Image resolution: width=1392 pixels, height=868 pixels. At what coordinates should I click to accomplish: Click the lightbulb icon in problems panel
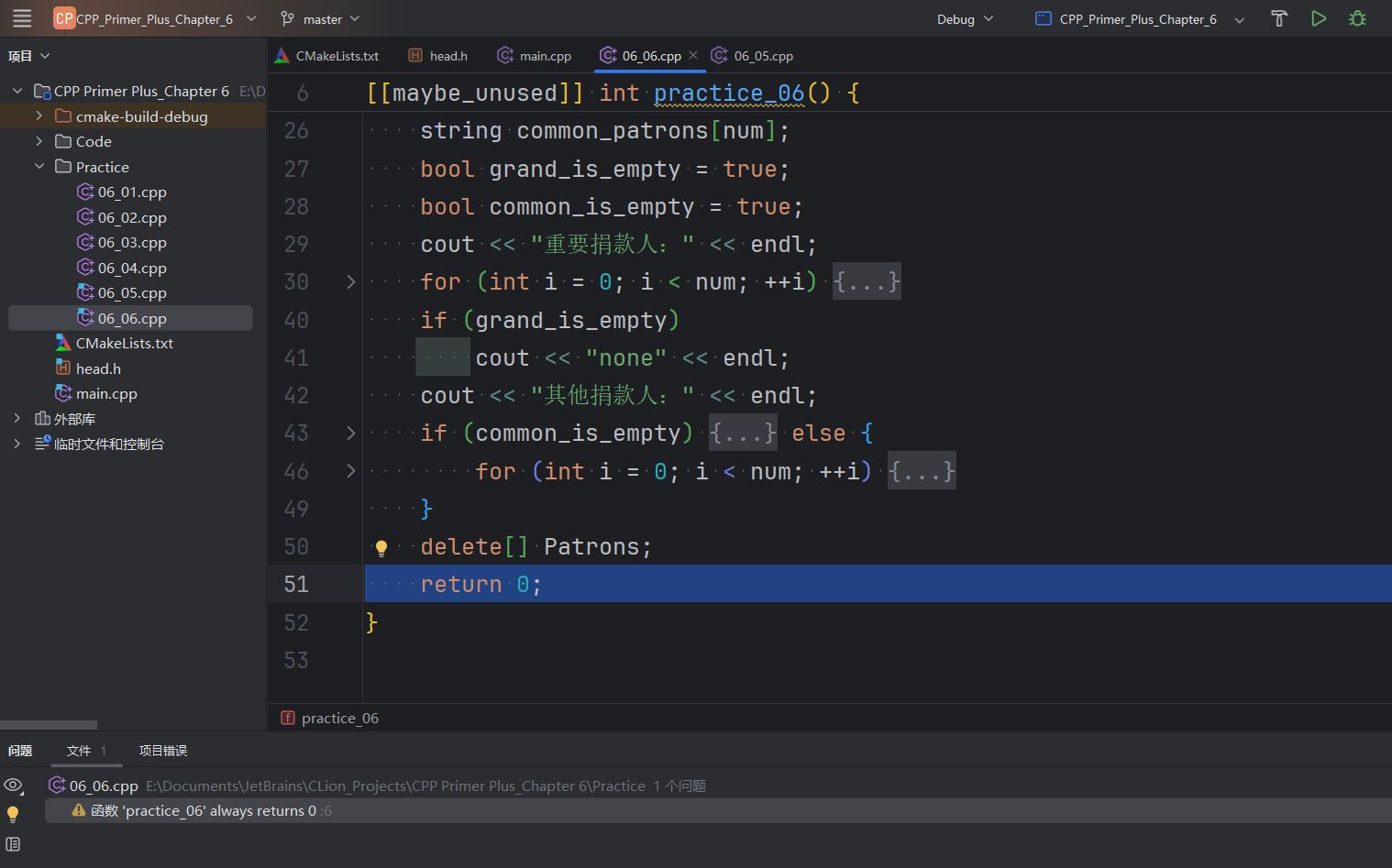click(13, 814)
